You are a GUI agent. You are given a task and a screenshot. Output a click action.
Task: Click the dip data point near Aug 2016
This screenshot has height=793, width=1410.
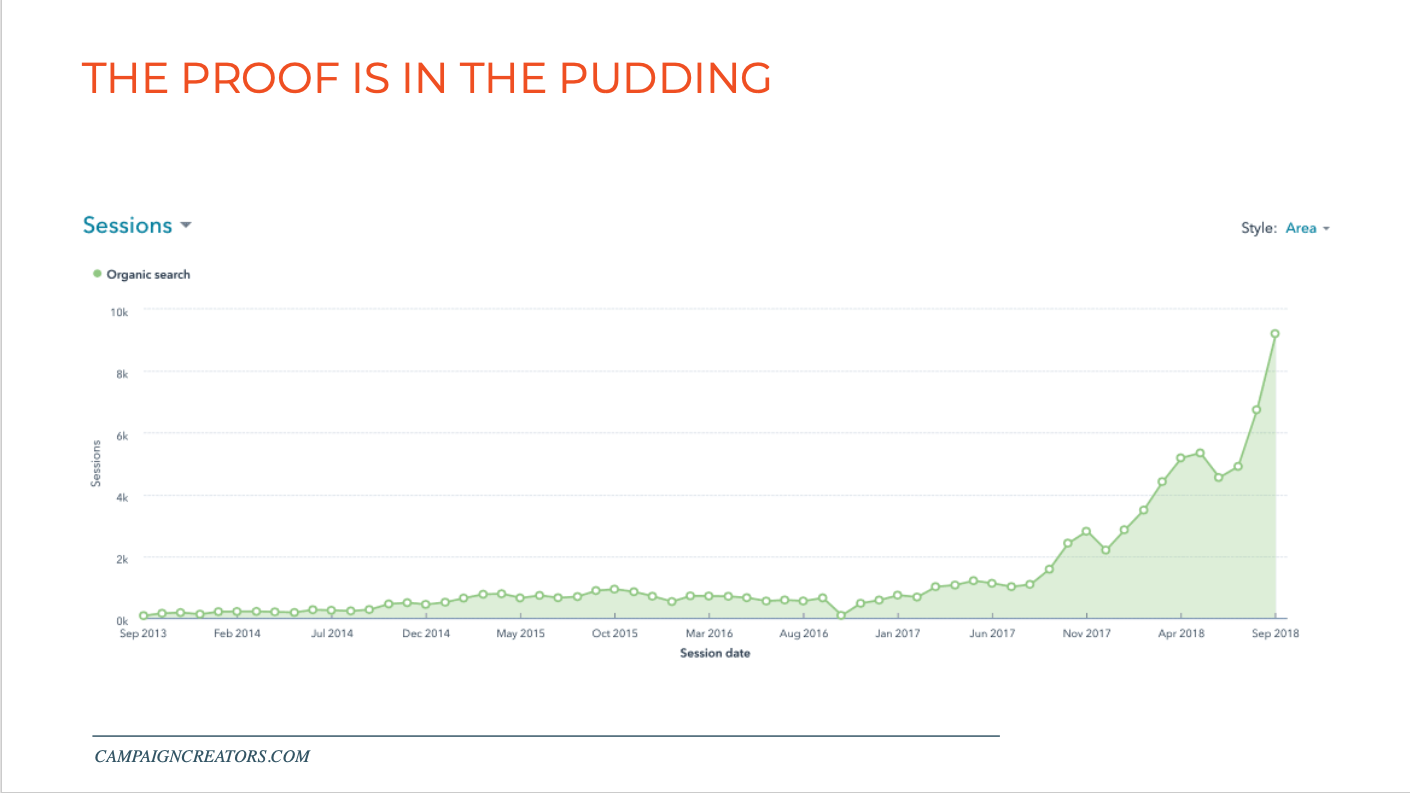841,615
